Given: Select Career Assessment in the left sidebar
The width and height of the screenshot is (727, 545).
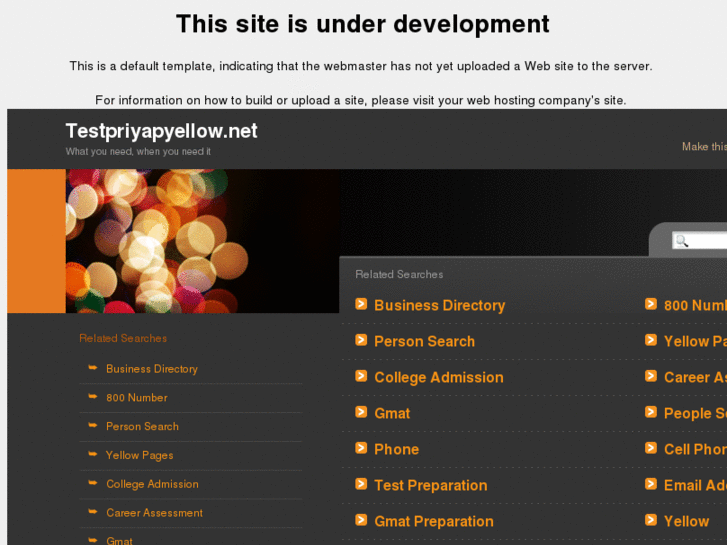Looking at the screenshot, I should pos(154,513).
